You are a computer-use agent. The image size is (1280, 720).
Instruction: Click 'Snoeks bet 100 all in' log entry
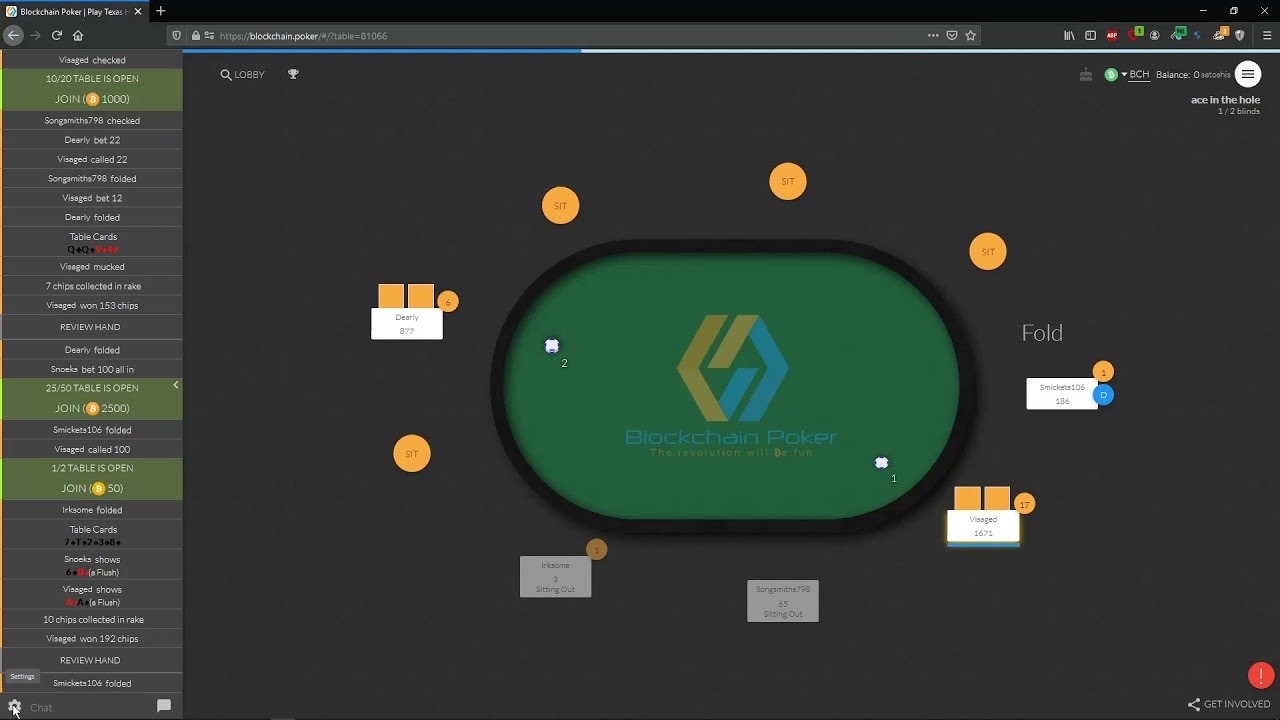pyautogui.click(x=92, y=369)
